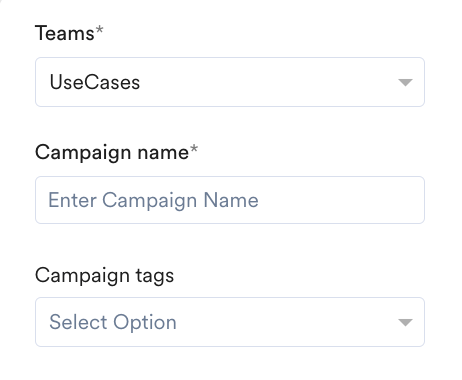Click the Teams field label
This screenshot has width=462, height=380.
[x=65, y=33]
